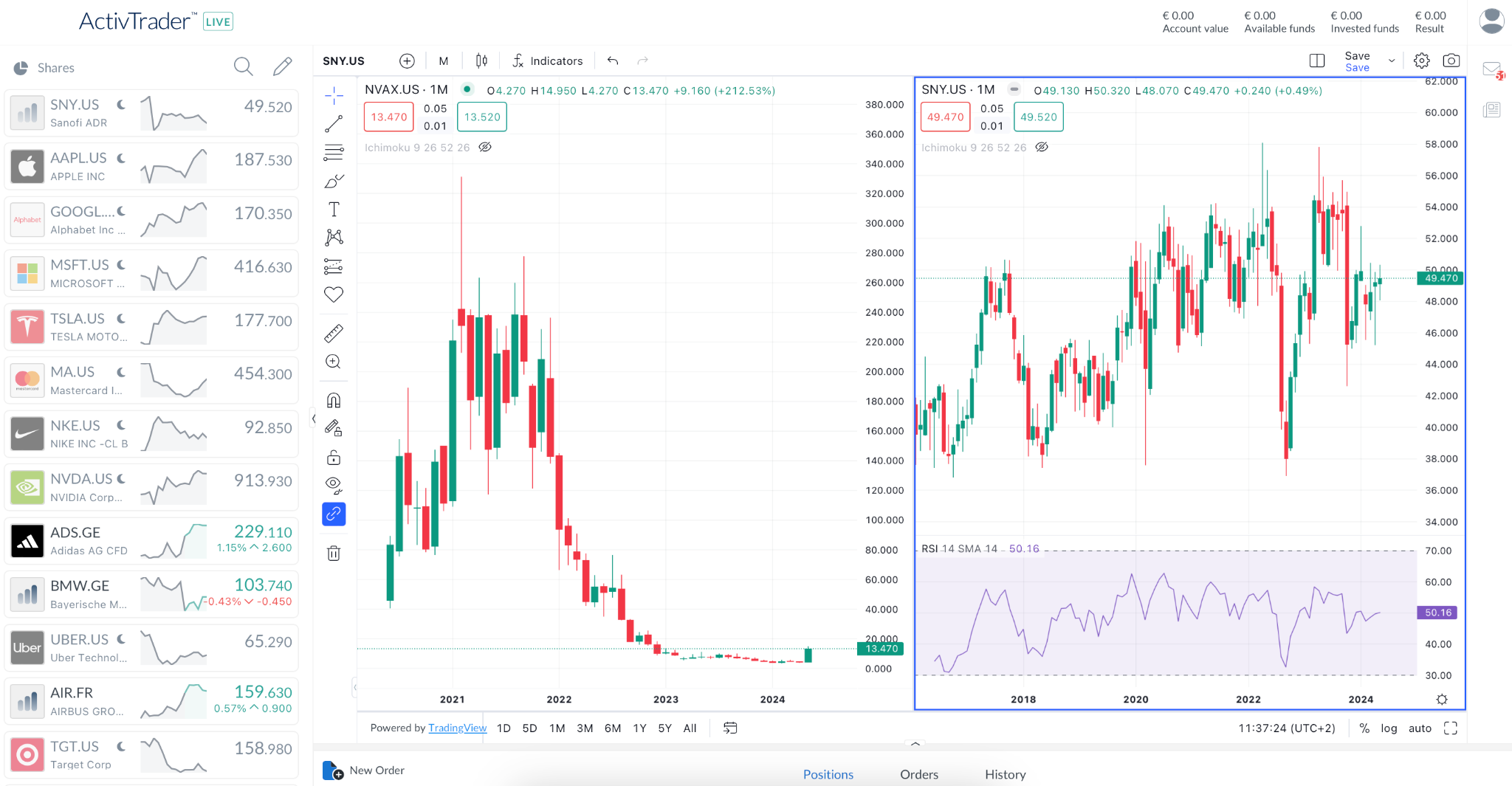The width and height of the screenshot is (1512, 786).
Task: Select AAPL.US in the shares list
Action: pyautogui.click(x=151, y=166)
